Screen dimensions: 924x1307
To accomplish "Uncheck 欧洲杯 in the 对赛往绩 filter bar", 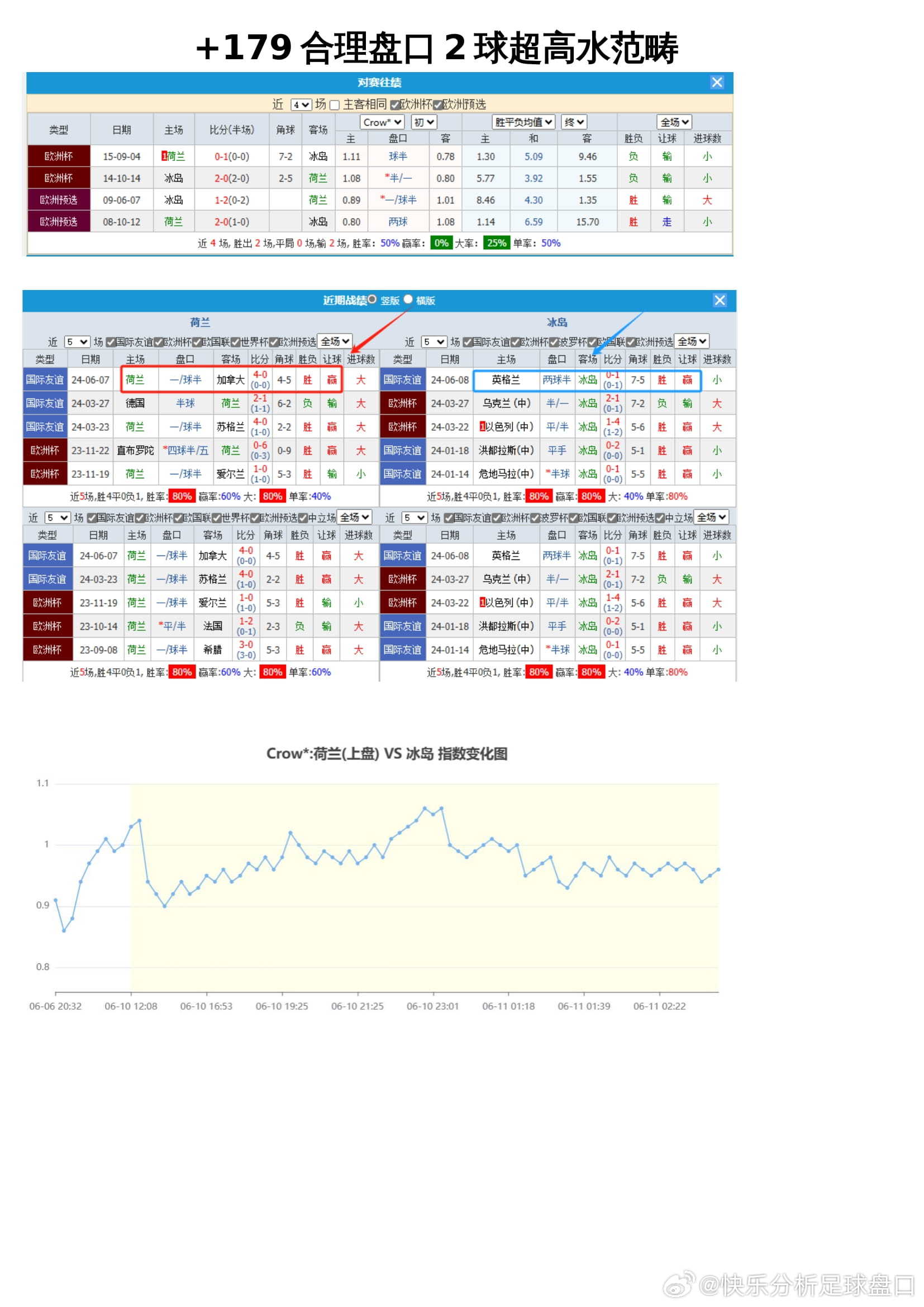I will [394, 104].
